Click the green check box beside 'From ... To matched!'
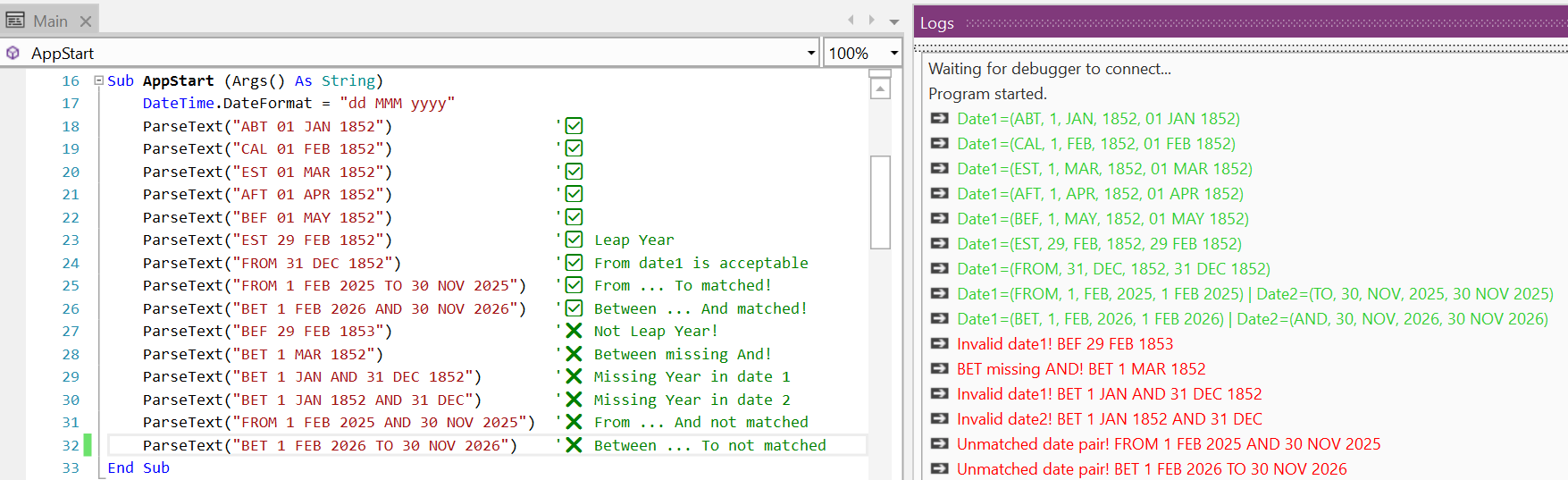 point(574,285)
